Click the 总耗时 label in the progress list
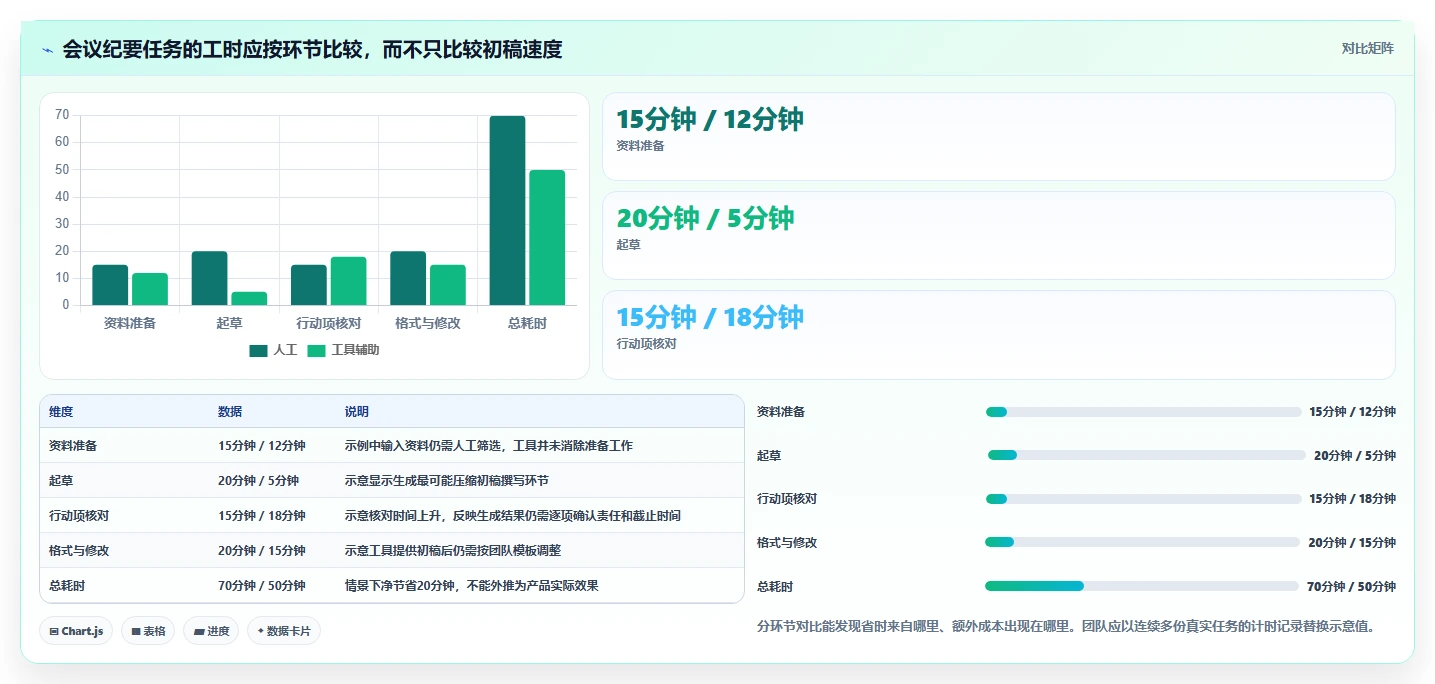Screen dimensions: 1435x684 point(775,587)
